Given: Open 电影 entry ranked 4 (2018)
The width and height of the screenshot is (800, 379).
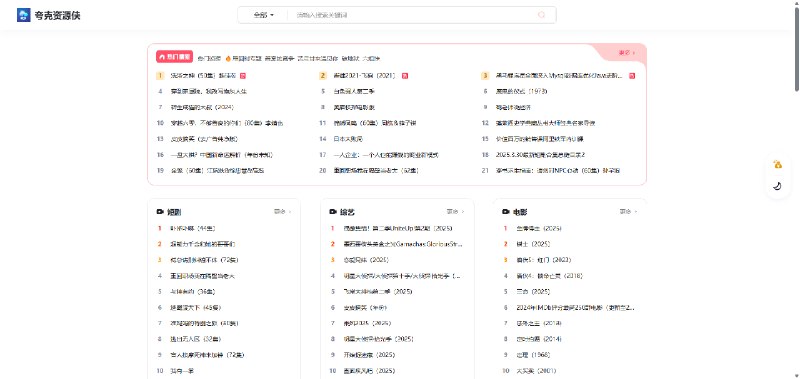Looking at the screenshot, I should (x=549, y=276).
